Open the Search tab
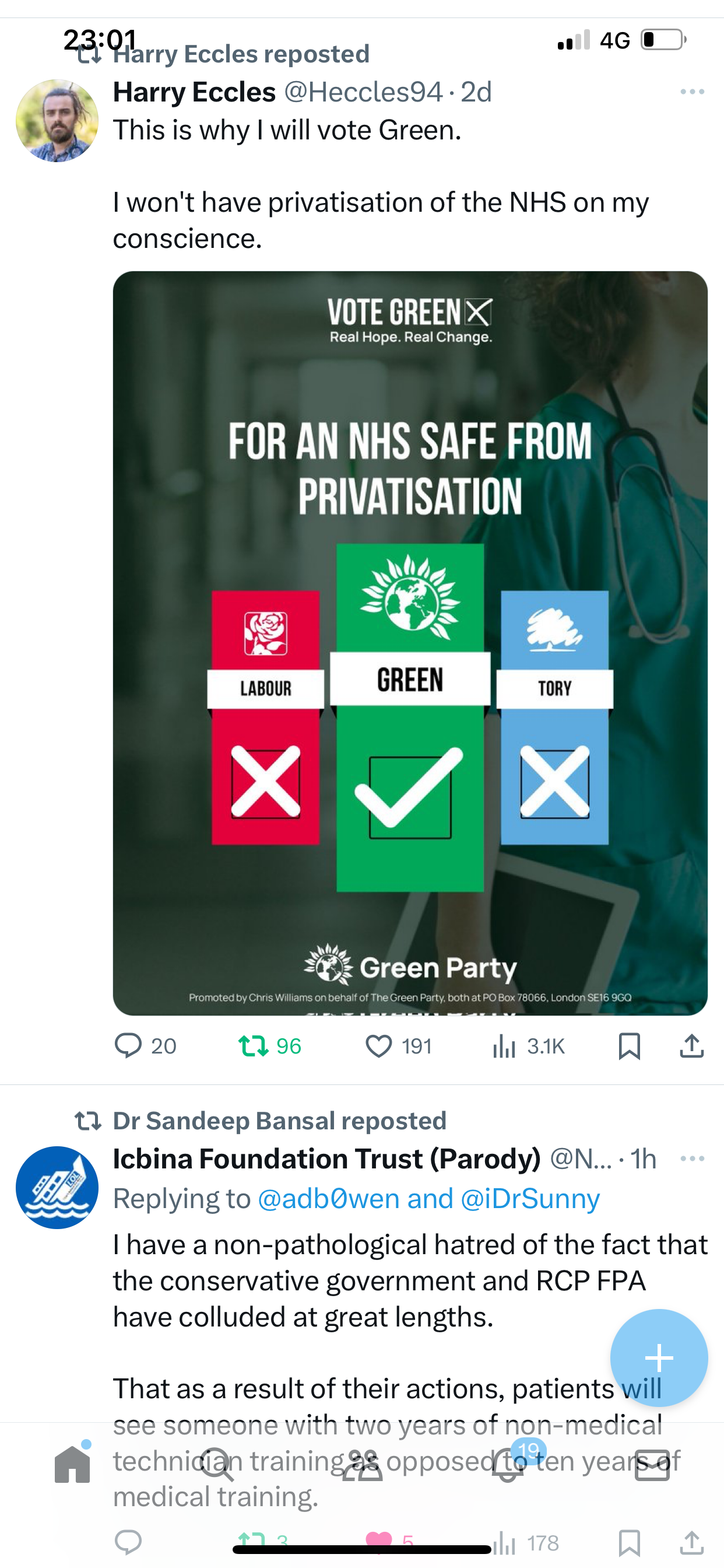This screenshot has height=1568, width=724. [x=217, y=1465]
